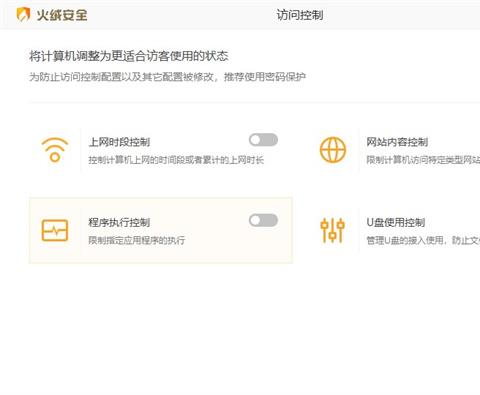The width and height of the screenshot is (480, 395).
Task: Click description starting with 限制计算机访问特定类型网站
Action: point(423,160)
